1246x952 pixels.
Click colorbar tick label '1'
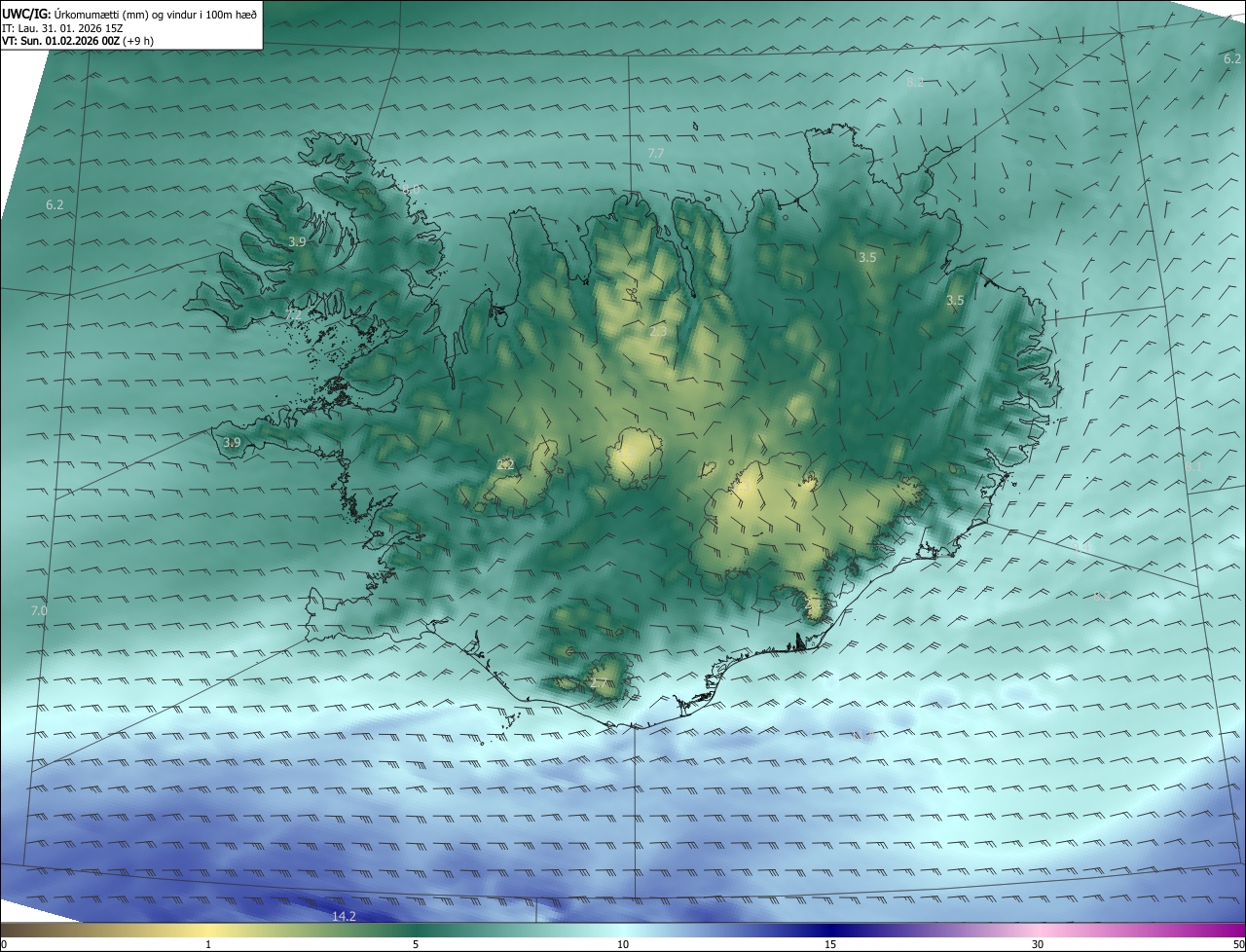(208, 944)
